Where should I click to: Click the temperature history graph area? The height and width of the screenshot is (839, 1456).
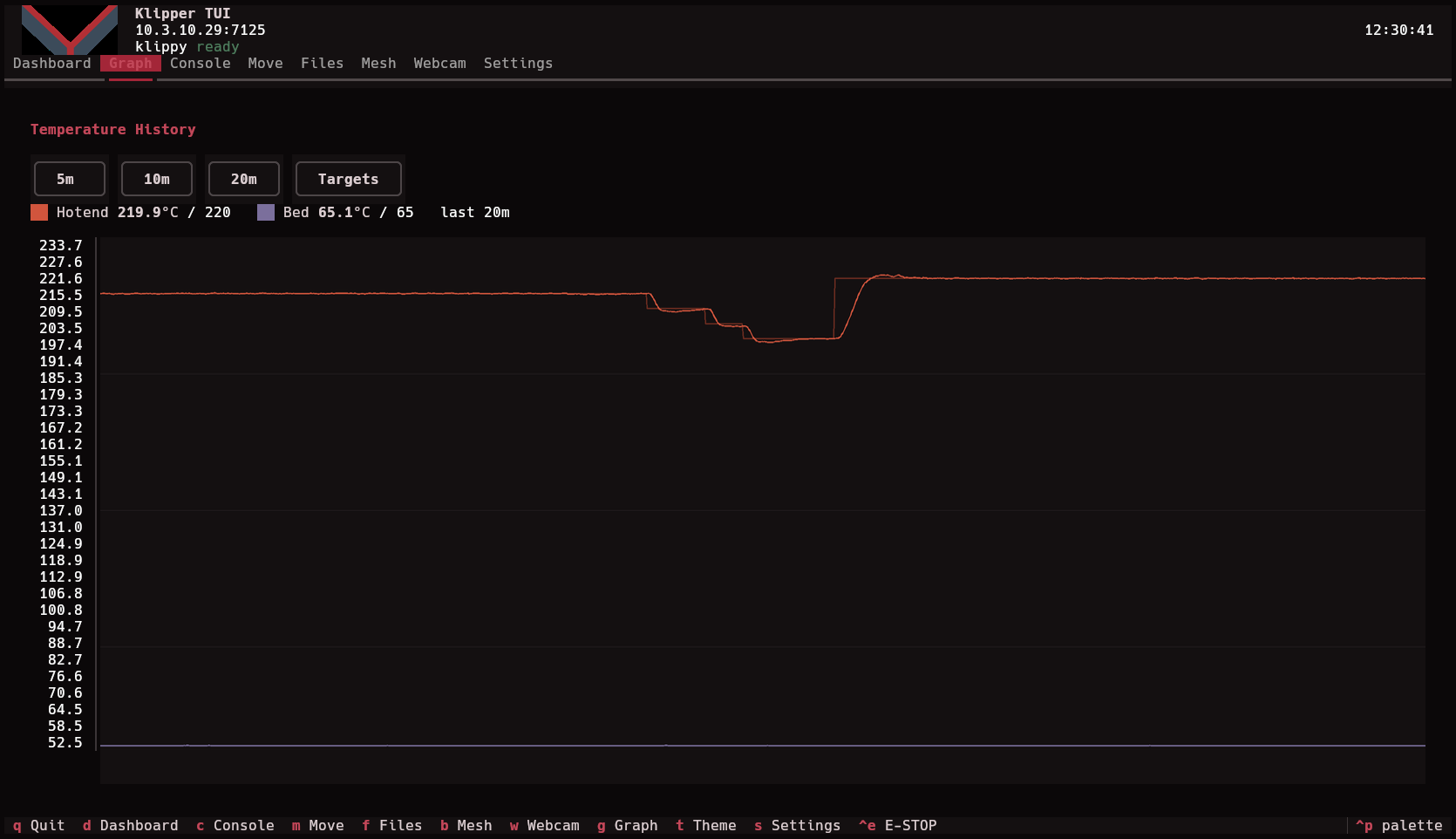(763, 510)
